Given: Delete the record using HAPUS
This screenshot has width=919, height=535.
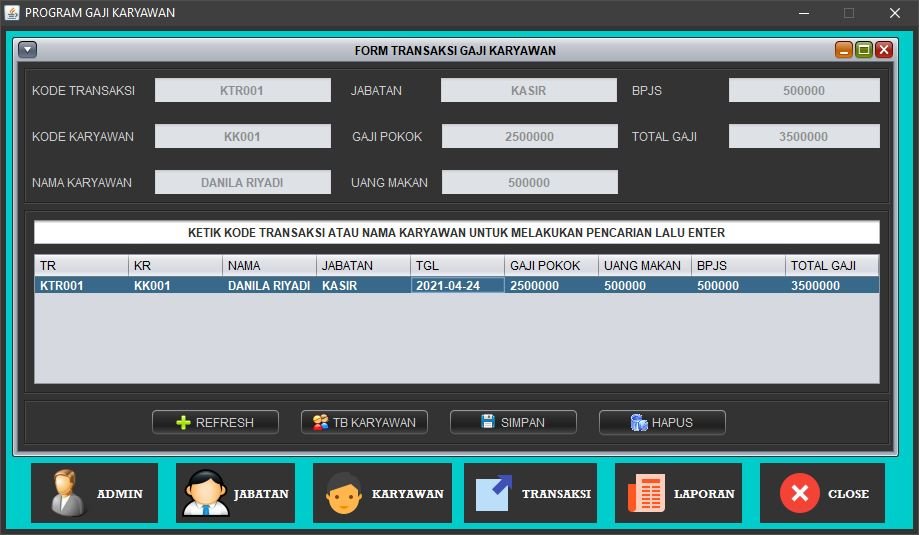Looking at the screenshot, I should click(x=662, y=422).
